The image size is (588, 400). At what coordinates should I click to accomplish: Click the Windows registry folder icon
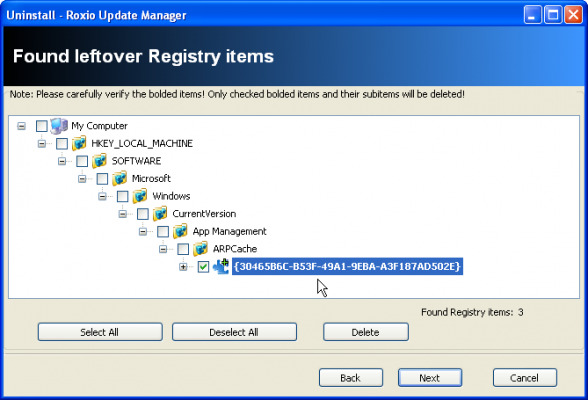(x=140, y=196)
